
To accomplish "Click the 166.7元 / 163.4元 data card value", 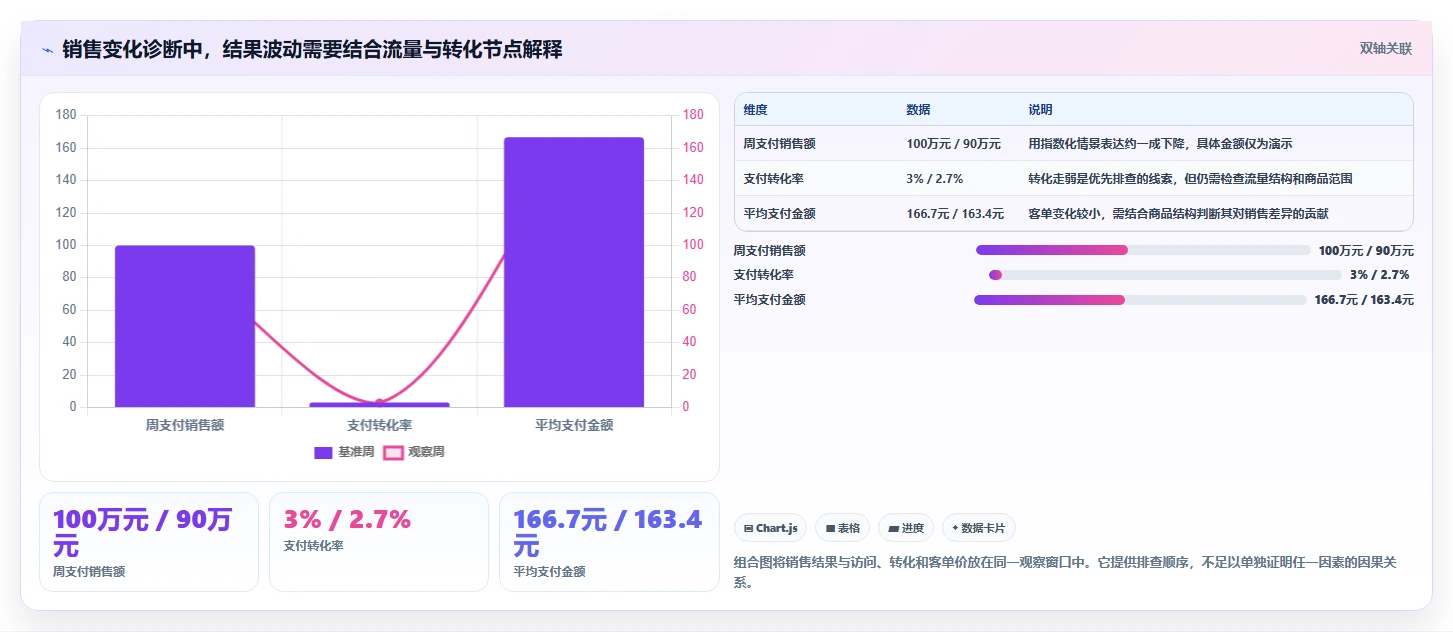I will tap(608, 533).
